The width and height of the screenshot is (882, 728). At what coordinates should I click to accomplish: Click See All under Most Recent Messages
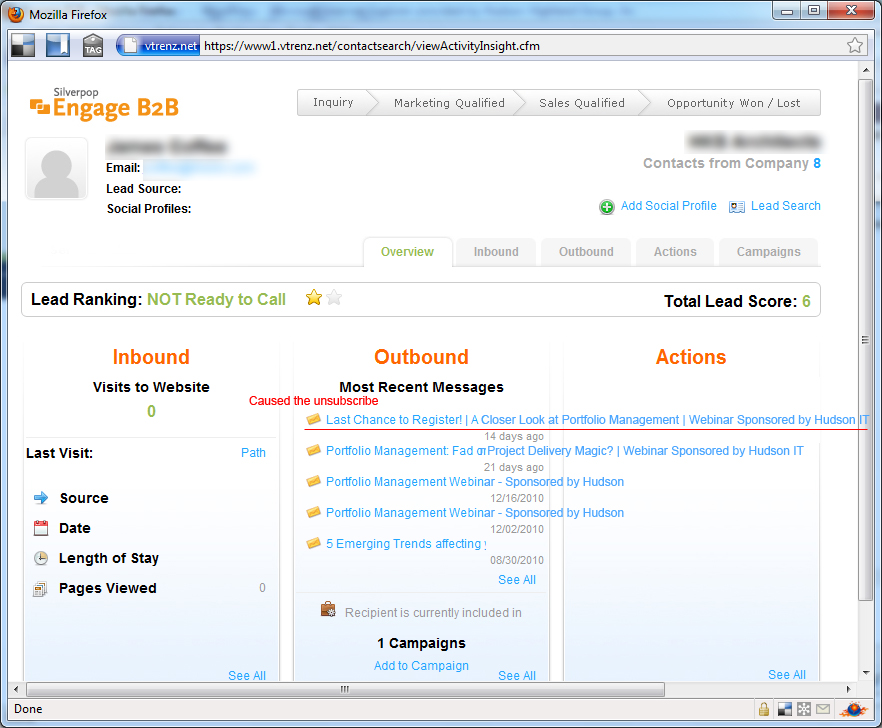pos(516,579)
